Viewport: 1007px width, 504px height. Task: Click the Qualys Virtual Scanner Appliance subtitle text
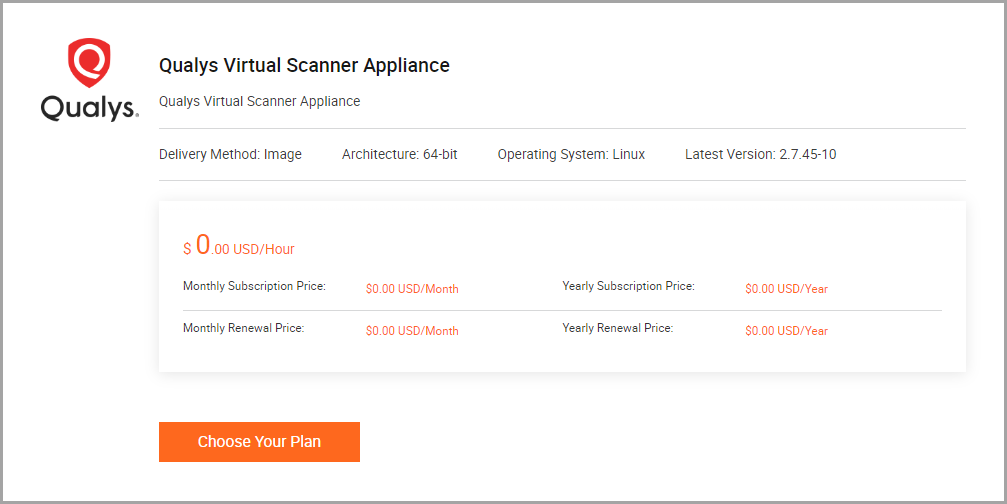(259, 101)
